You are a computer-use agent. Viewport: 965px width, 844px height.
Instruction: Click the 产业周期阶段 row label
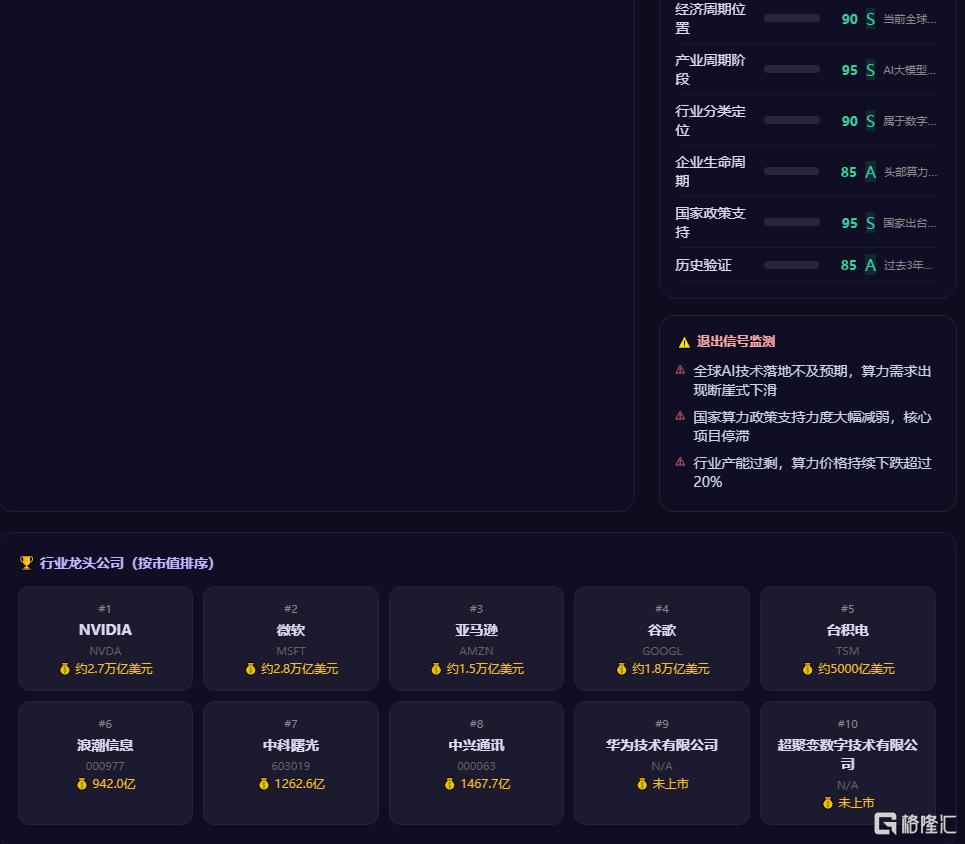pyautogui.click(x=710, y=70)
